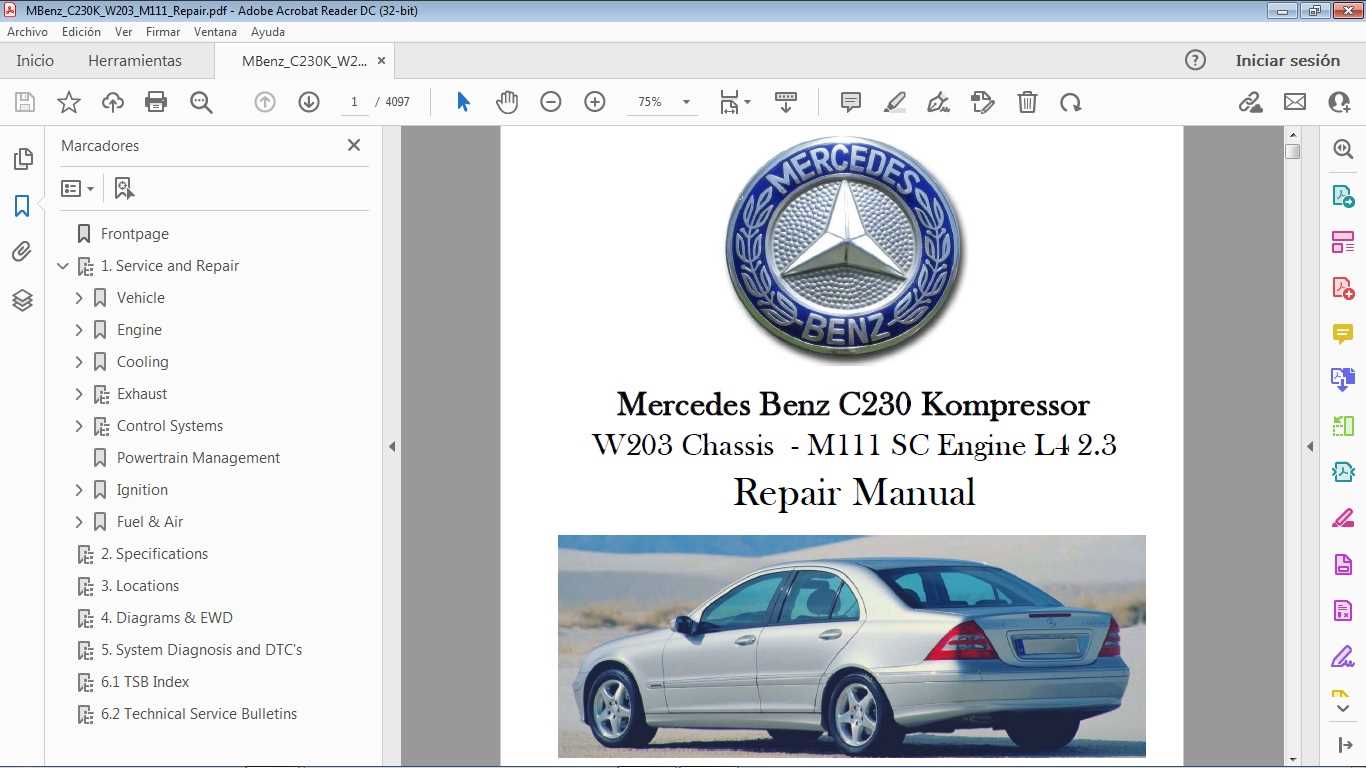Open the Layers panel icon
Viewport: 1366px width, 768px height.
(x=22, y=299)
